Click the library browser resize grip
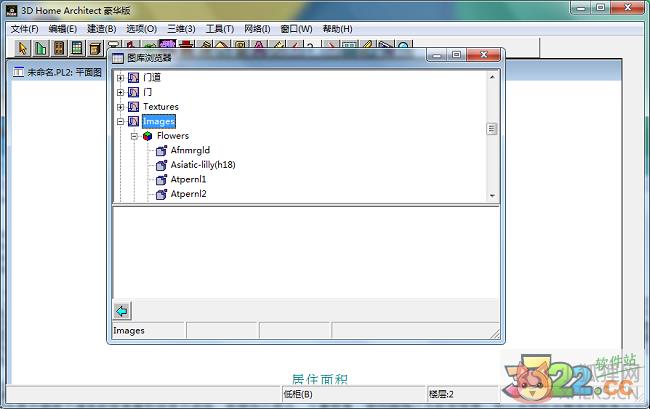 pyautogui.click(x=495, y=334)
